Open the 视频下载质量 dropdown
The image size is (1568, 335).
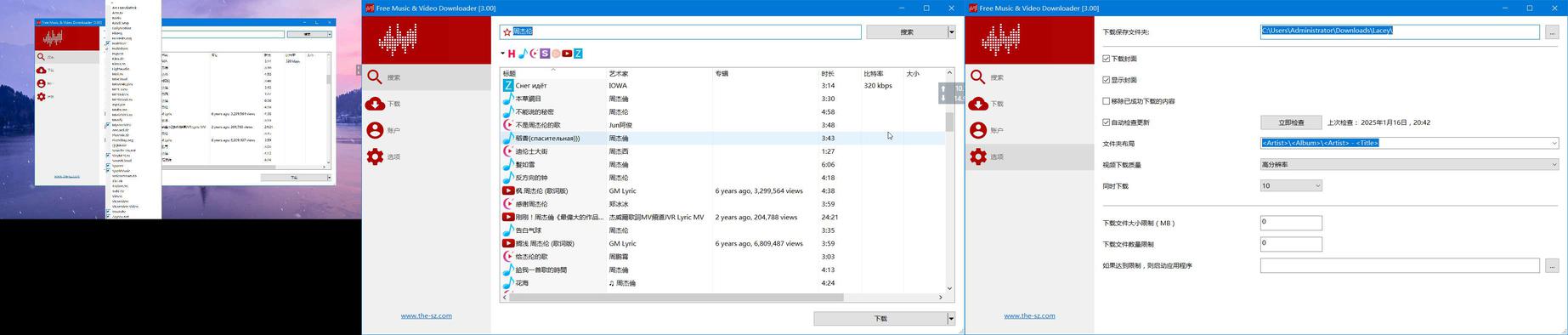click(x=1409, y=164)
